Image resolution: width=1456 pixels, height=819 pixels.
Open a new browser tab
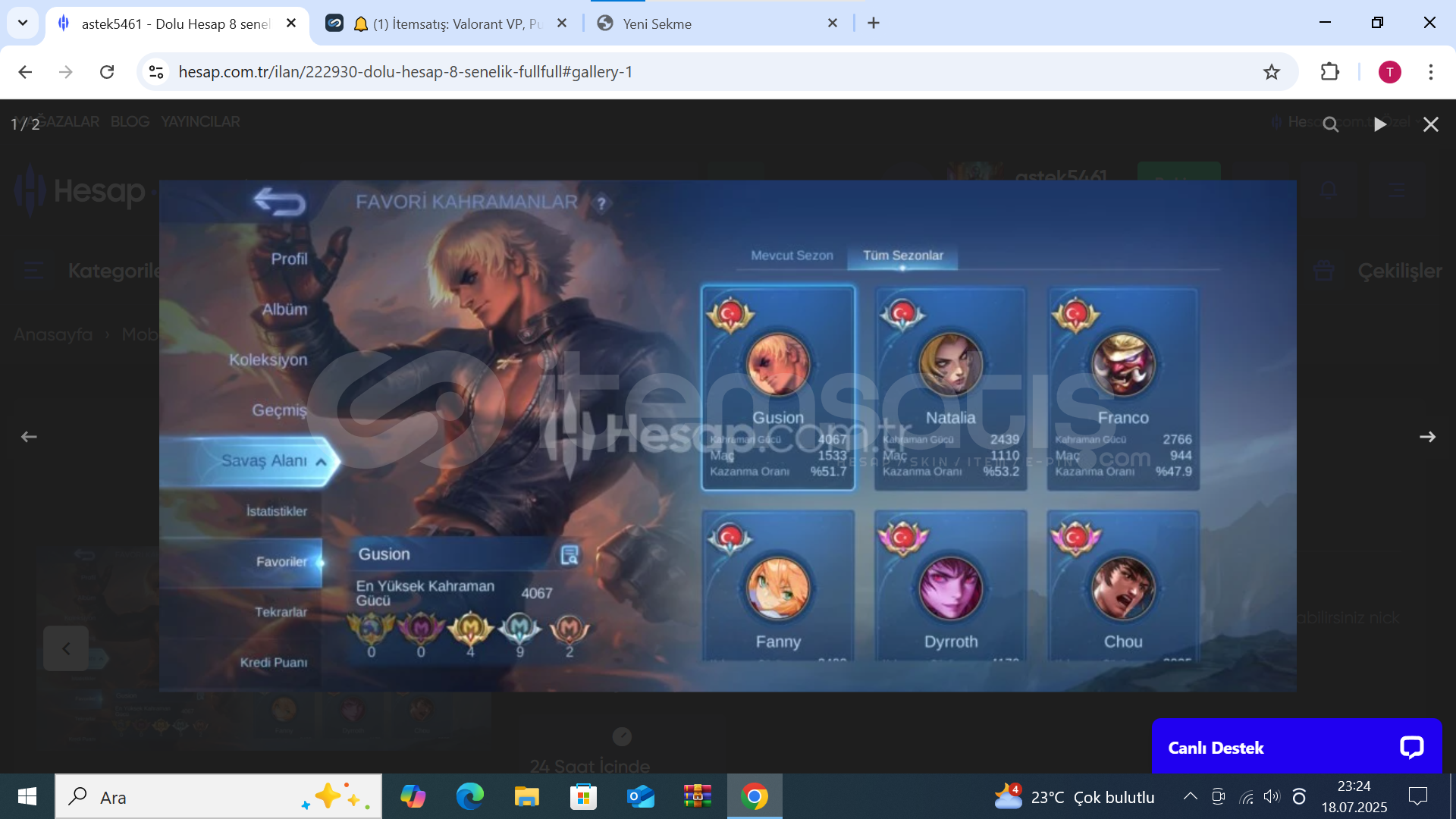pos(874,24)
